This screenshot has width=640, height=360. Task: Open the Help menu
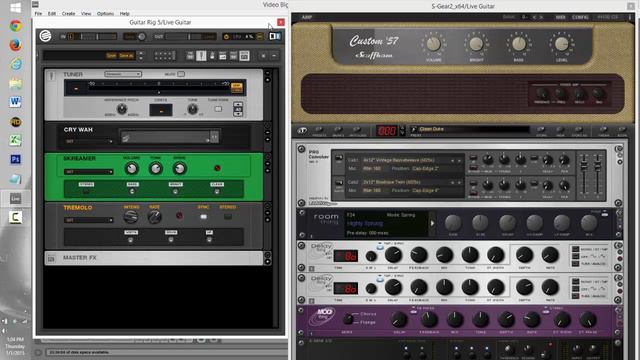click(124, 13)
